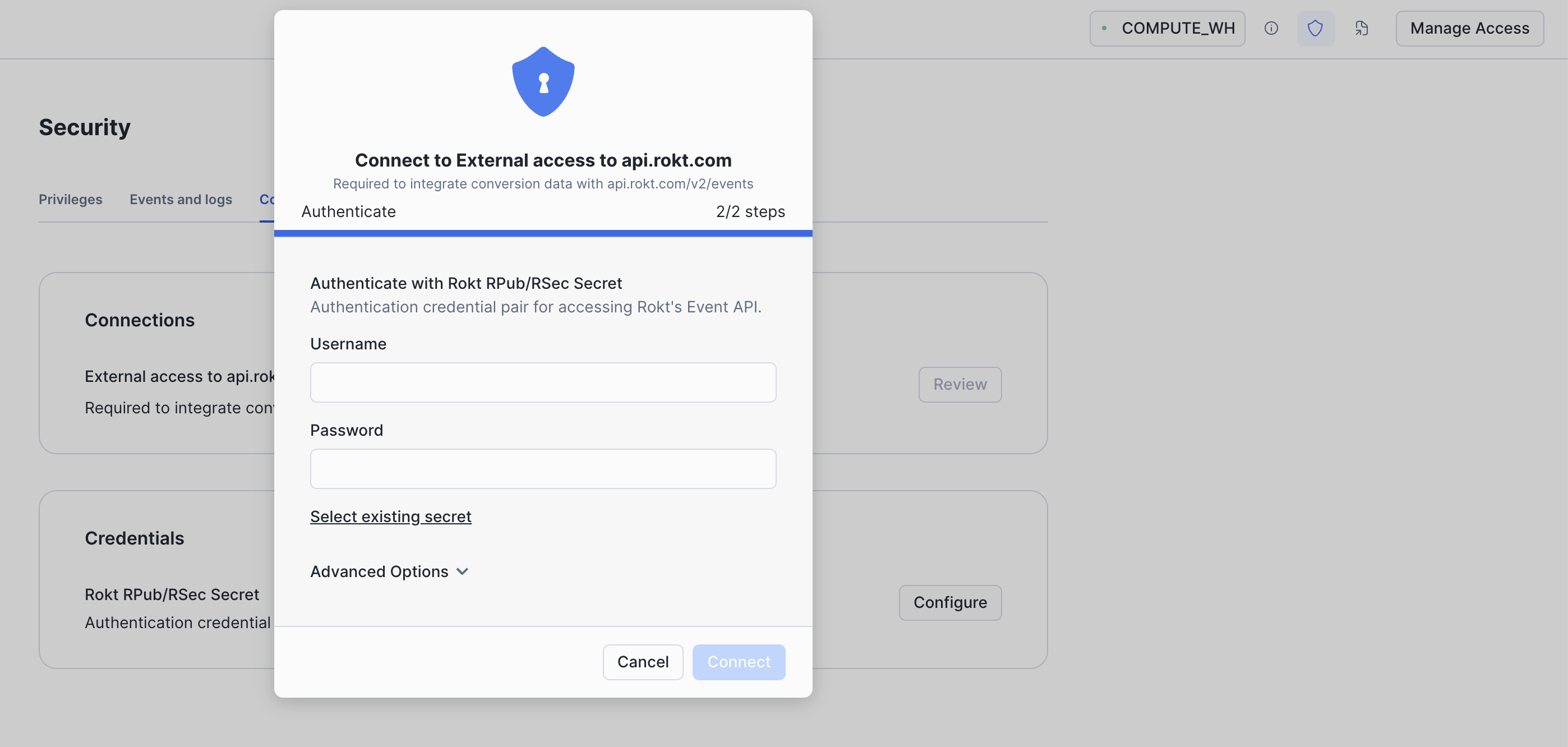Click Manage Access button

click(1469, 28)
